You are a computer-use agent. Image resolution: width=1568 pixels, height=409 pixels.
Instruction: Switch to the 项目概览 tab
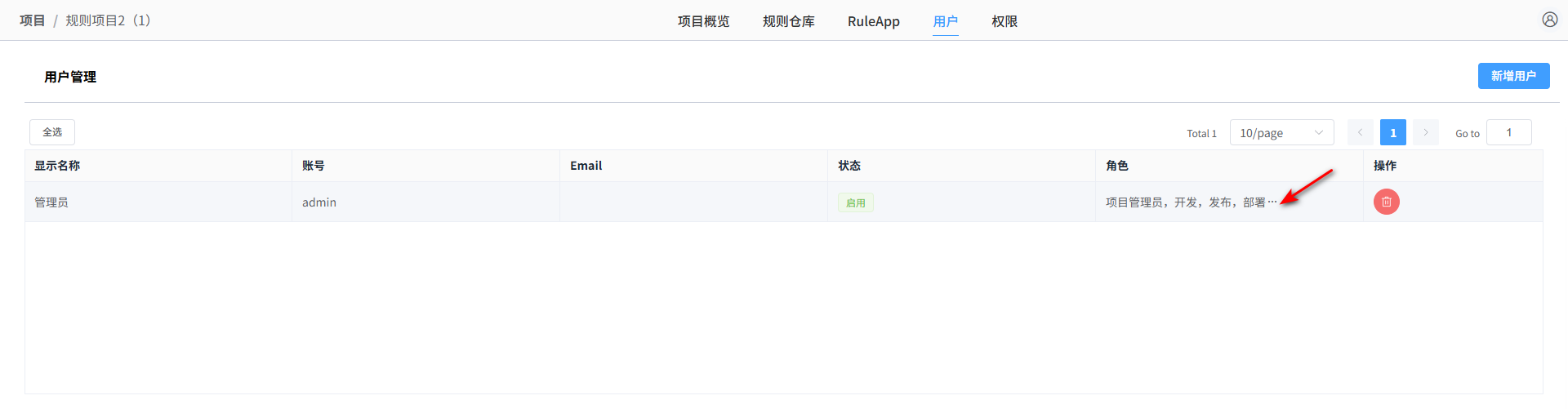[x=703, y=21]
